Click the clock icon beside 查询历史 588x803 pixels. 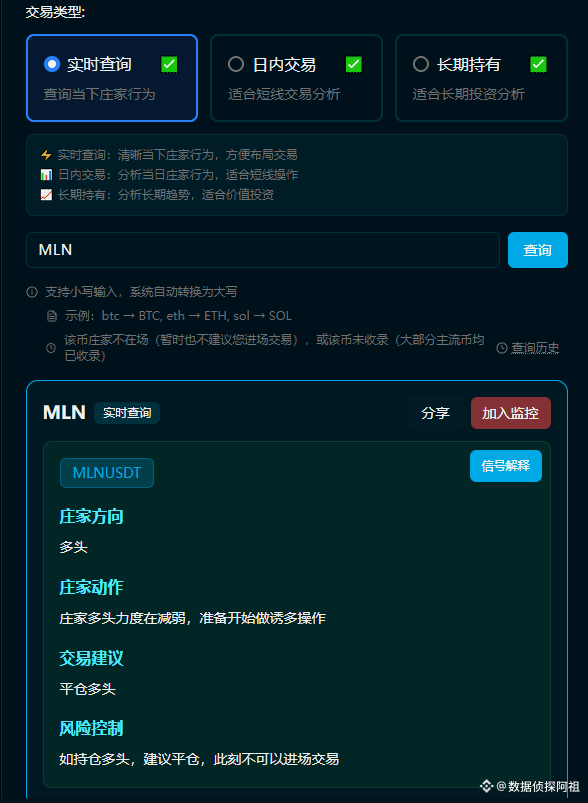502,348
